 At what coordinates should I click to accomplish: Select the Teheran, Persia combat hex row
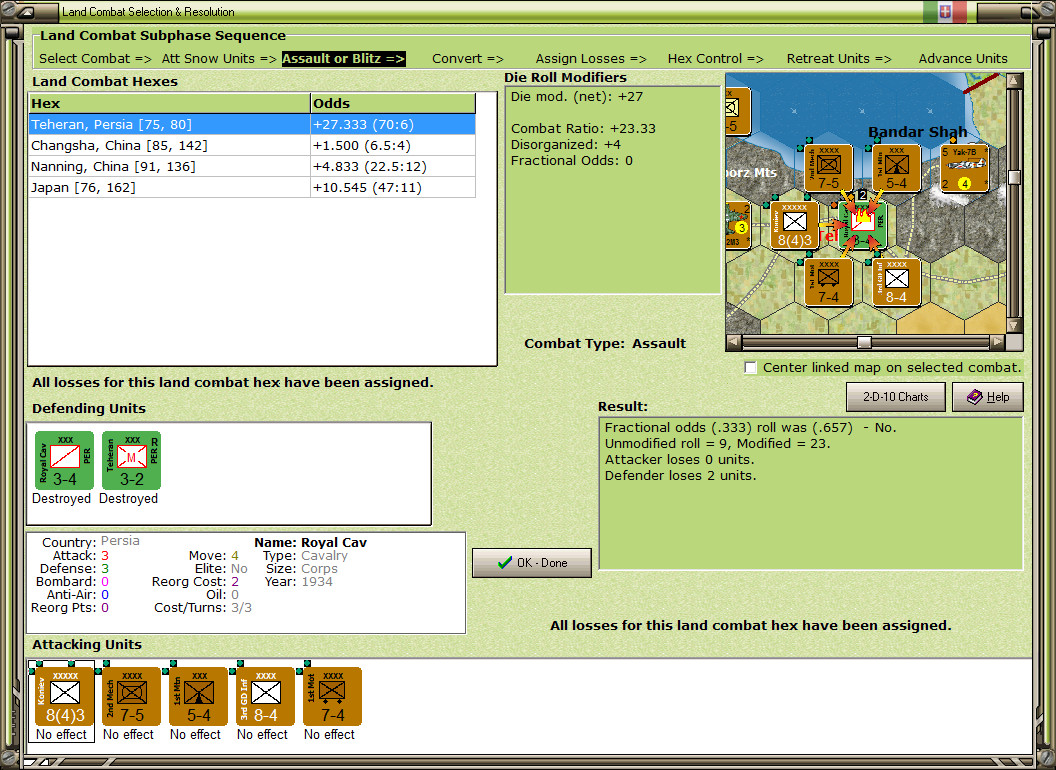tap(252, 125)
